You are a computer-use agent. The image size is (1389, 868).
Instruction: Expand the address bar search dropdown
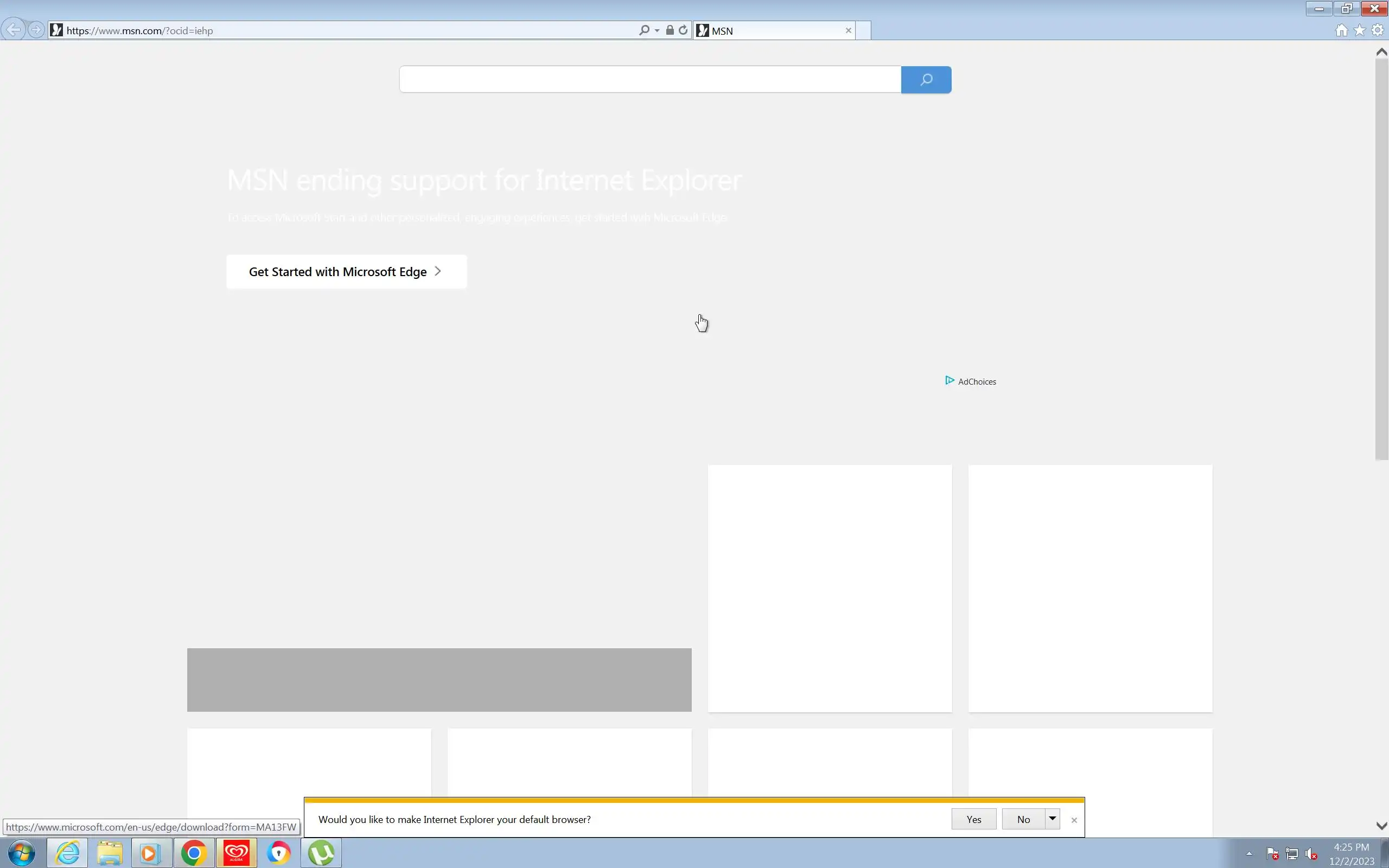pyautogui.click(x=657, y=30)
